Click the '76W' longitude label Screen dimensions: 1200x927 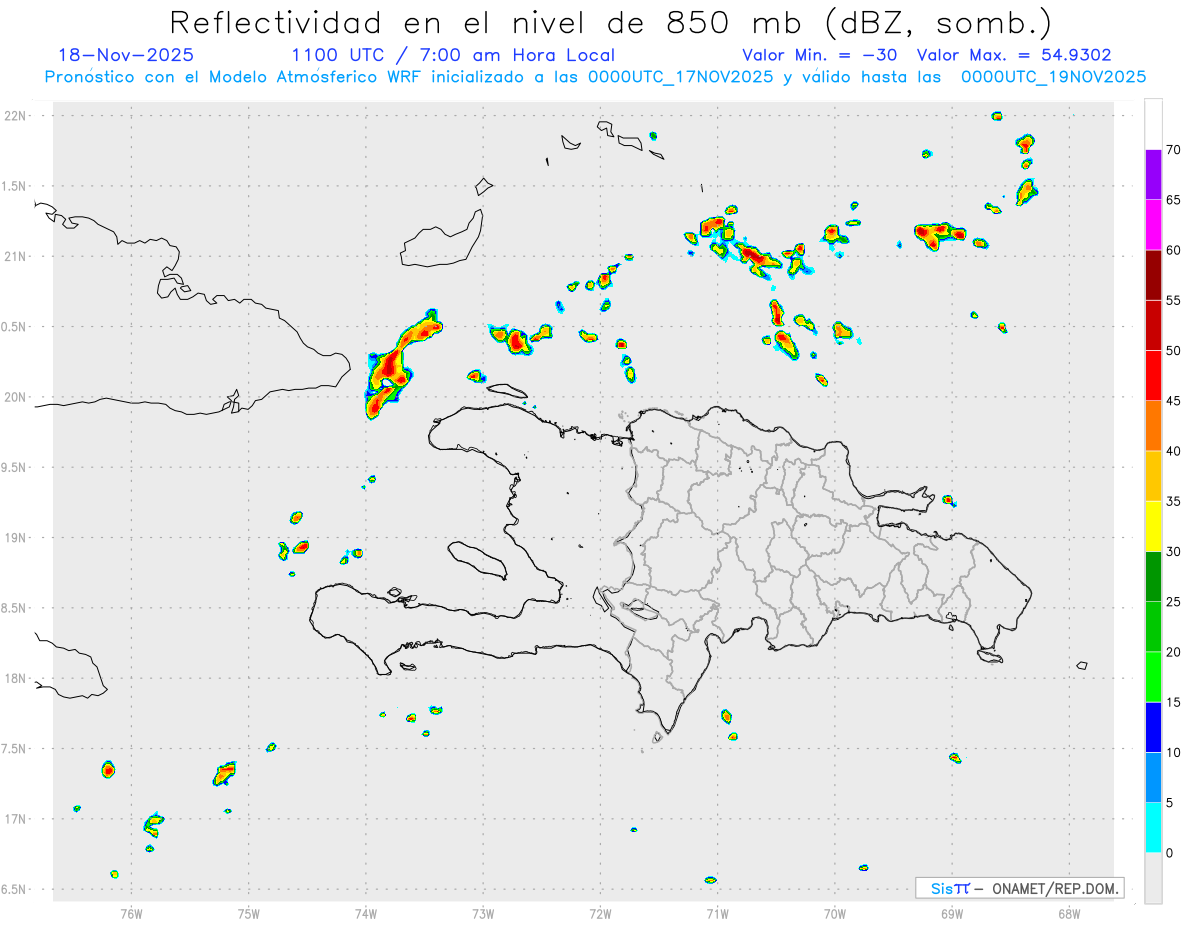coord(131,912)
